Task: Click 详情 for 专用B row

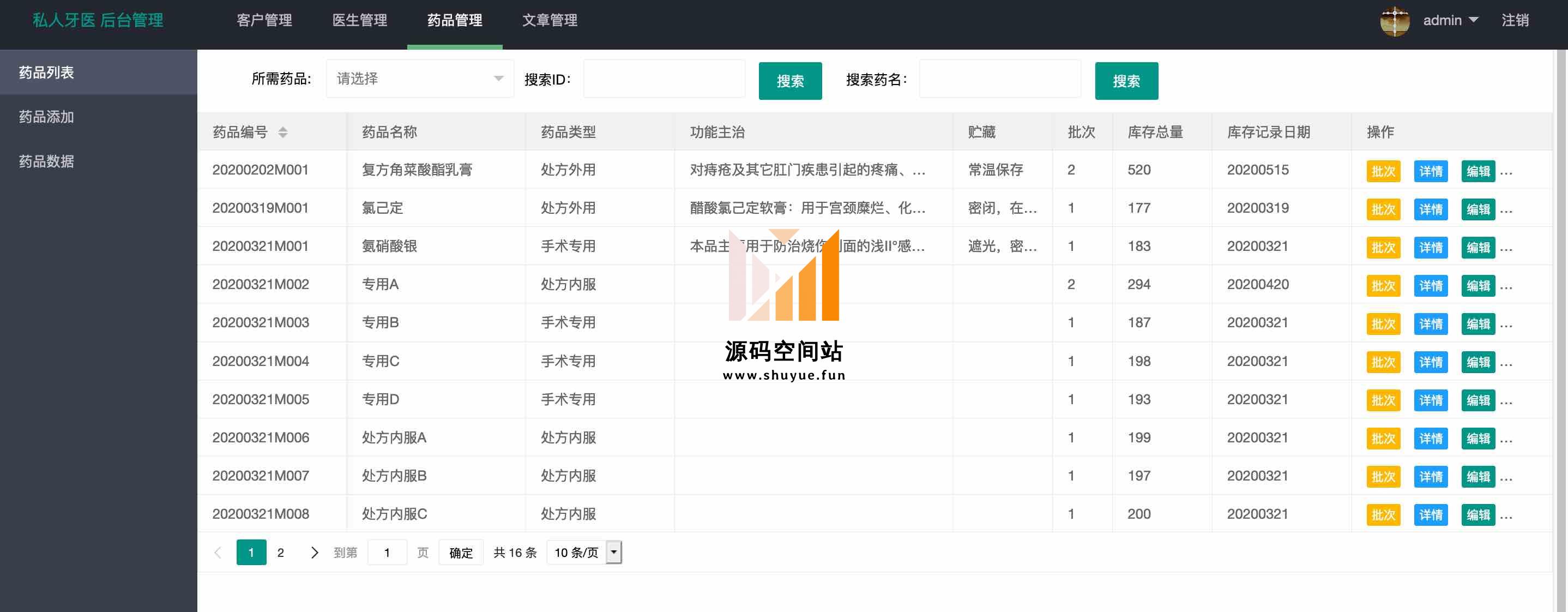Action: [x=1431, y=324]
